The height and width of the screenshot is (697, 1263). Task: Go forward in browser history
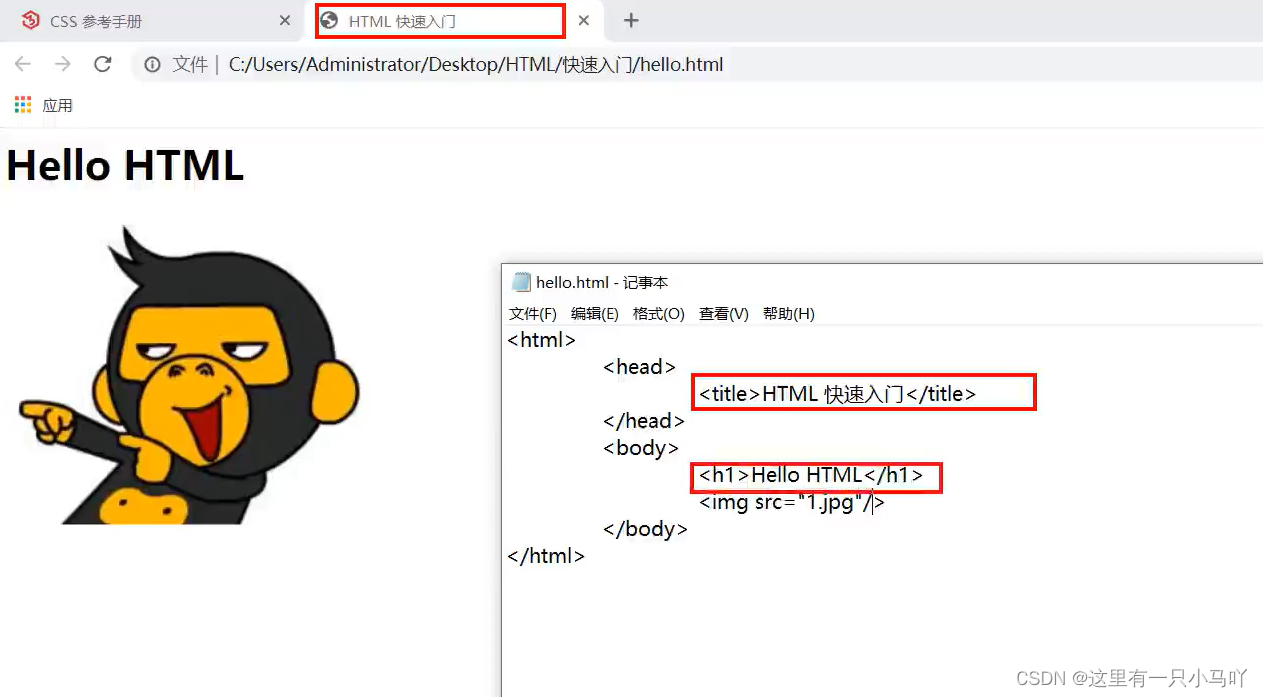pos(62,64)
